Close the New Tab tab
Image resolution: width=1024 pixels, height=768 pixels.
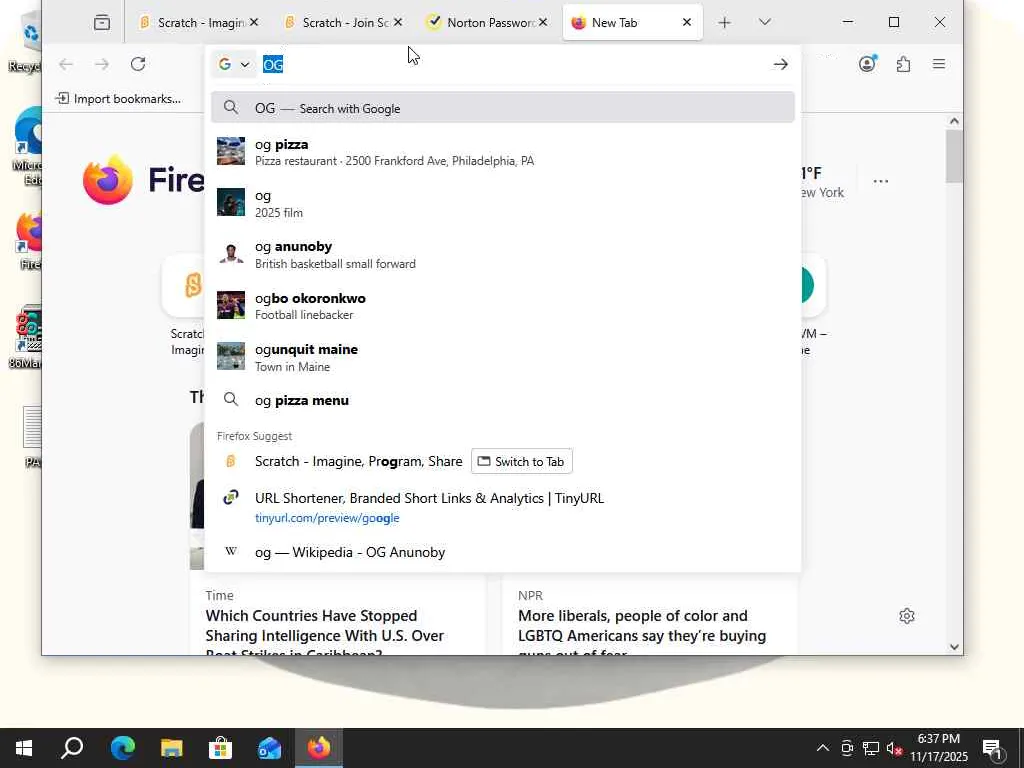point(686,22)
